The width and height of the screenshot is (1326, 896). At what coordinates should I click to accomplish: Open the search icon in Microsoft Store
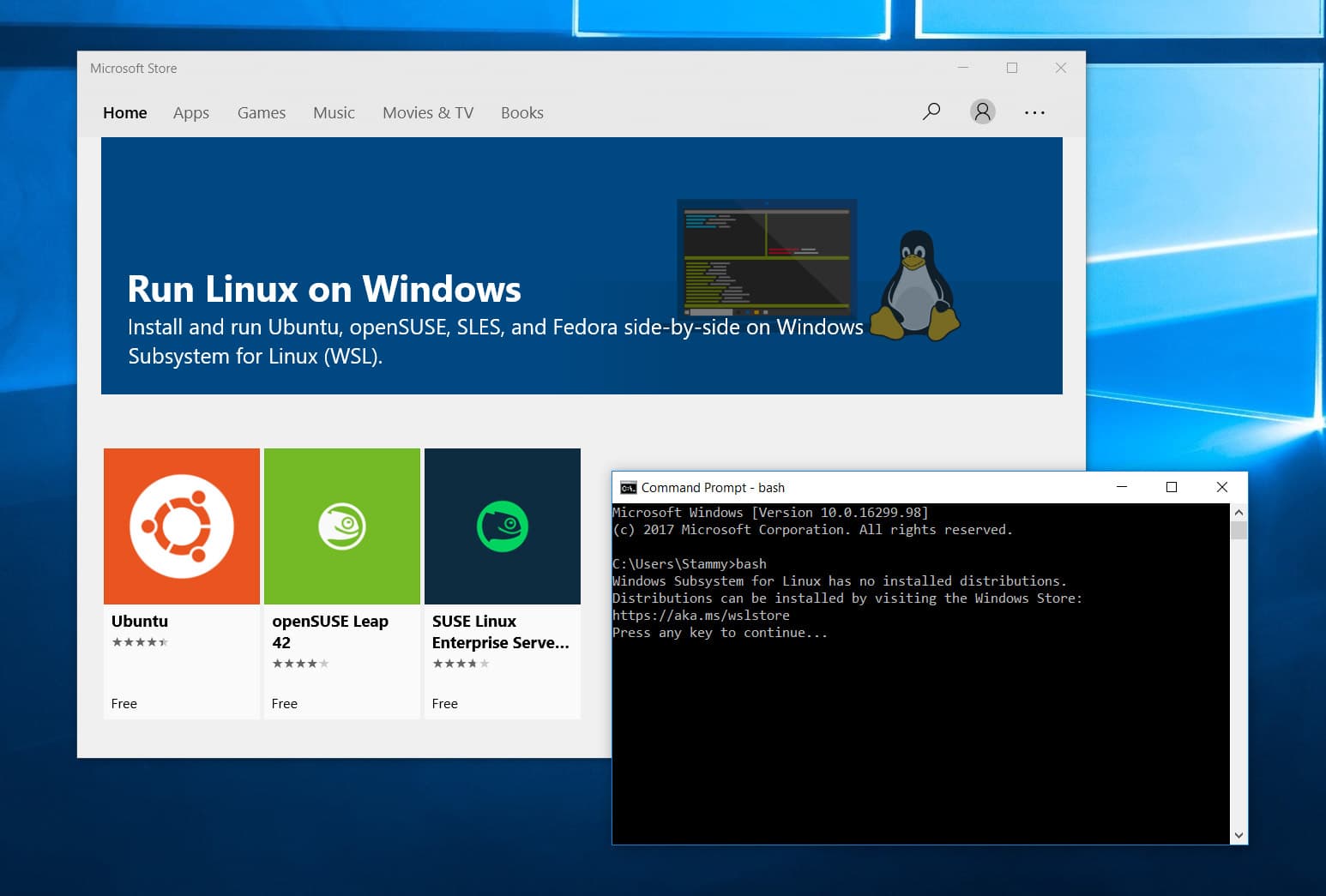(x=931, y=111)
